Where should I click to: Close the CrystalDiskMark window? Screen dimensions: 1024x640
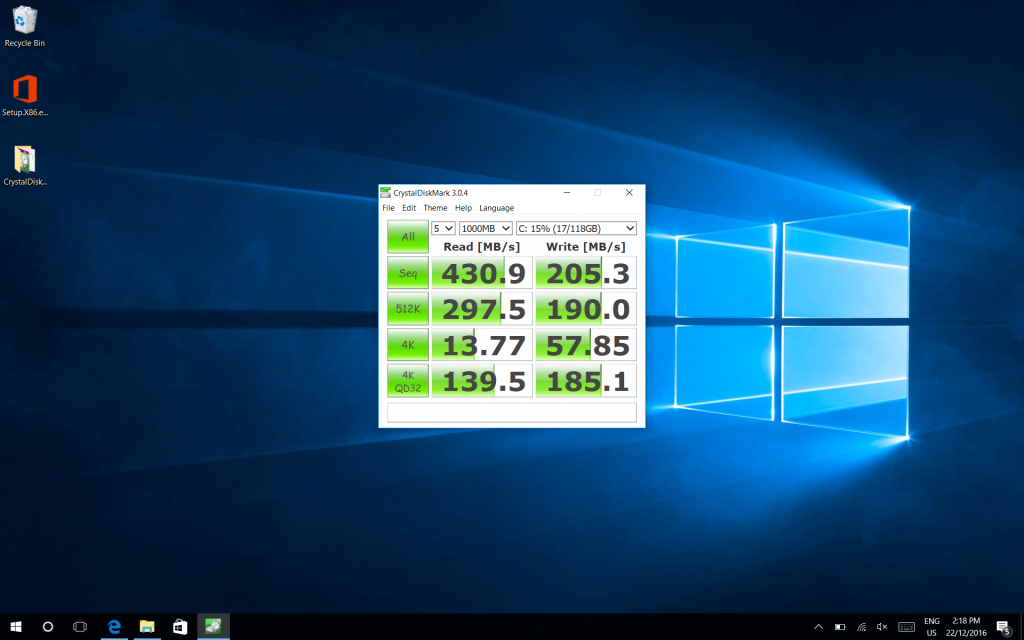[629, 193]
